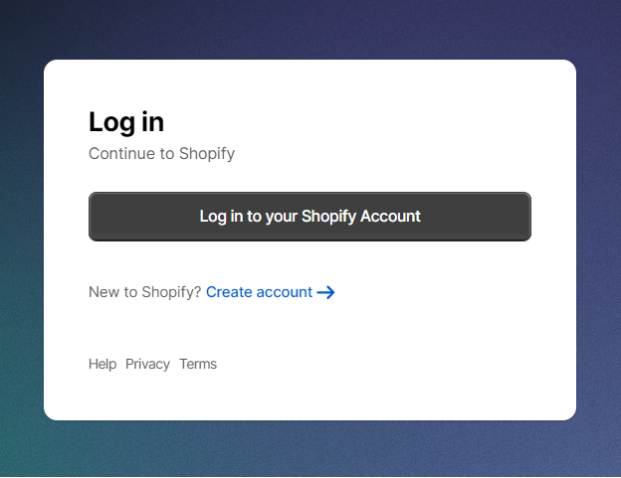
Task: Click the background right of the login card
Action: point(598,240)
